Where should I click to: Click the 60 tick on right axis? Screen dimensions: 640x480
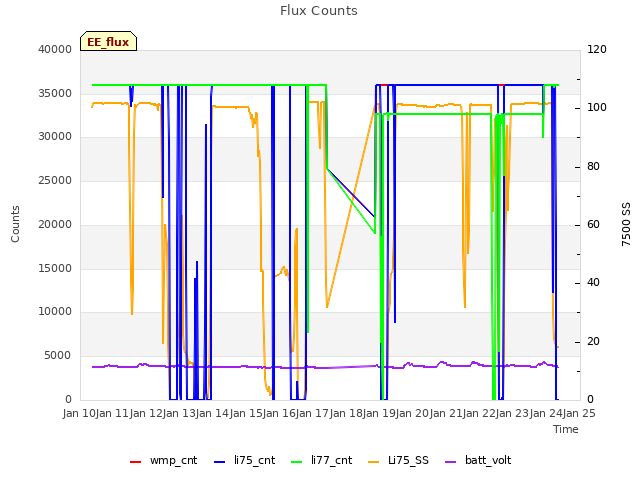pyautogui.click(x=593, y=224)
